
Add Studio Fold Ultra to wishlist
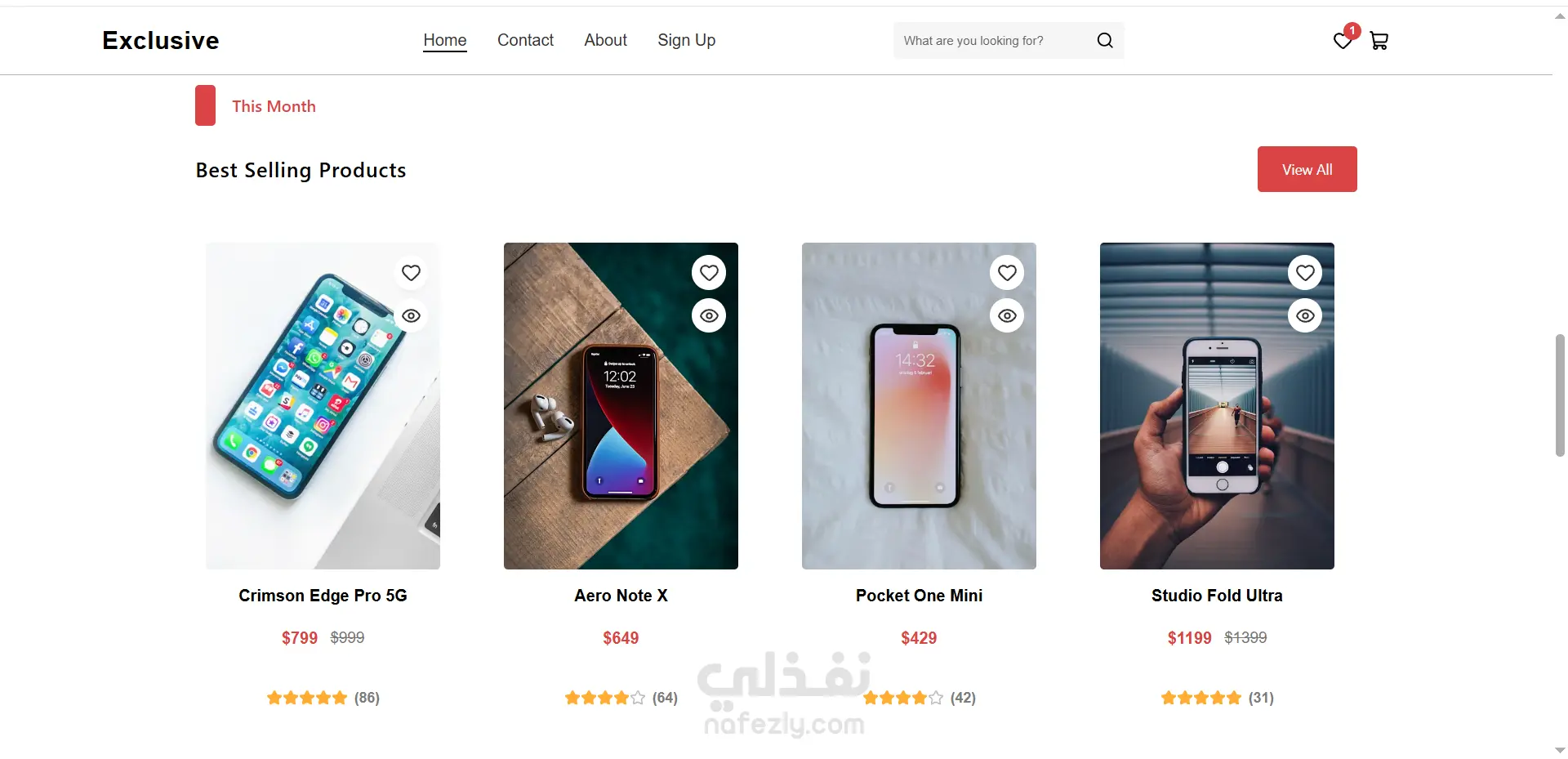(x=1305, y=272)
